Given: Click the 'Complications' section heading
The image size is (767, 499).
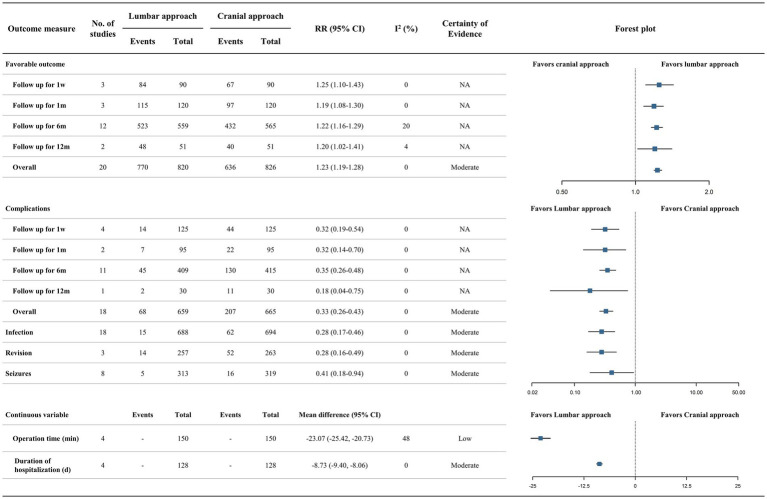Looking at the screenshot, I should pos(28,208).
